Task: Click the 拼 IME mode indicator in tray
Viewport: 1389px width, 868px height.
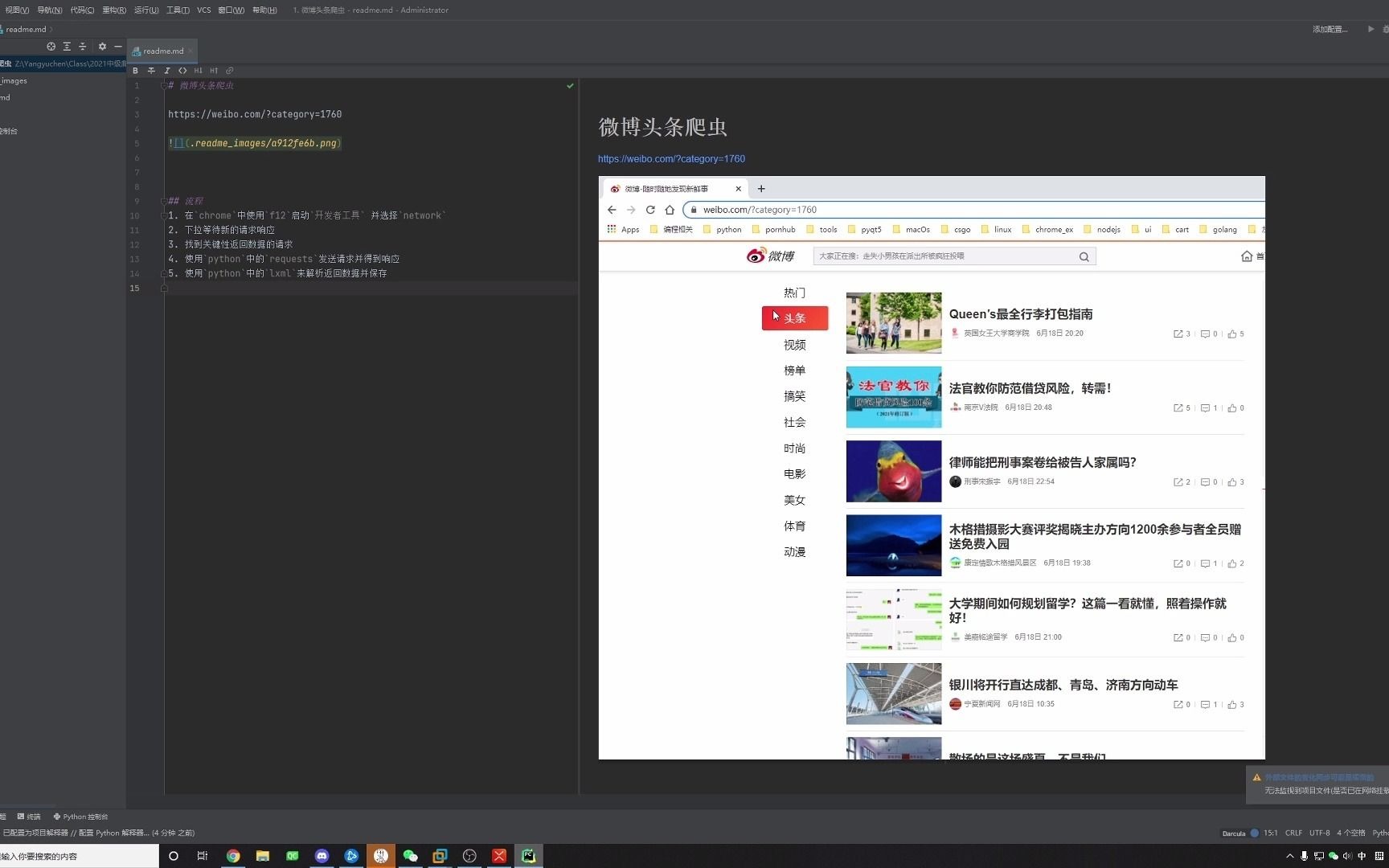Action: 1379,856
